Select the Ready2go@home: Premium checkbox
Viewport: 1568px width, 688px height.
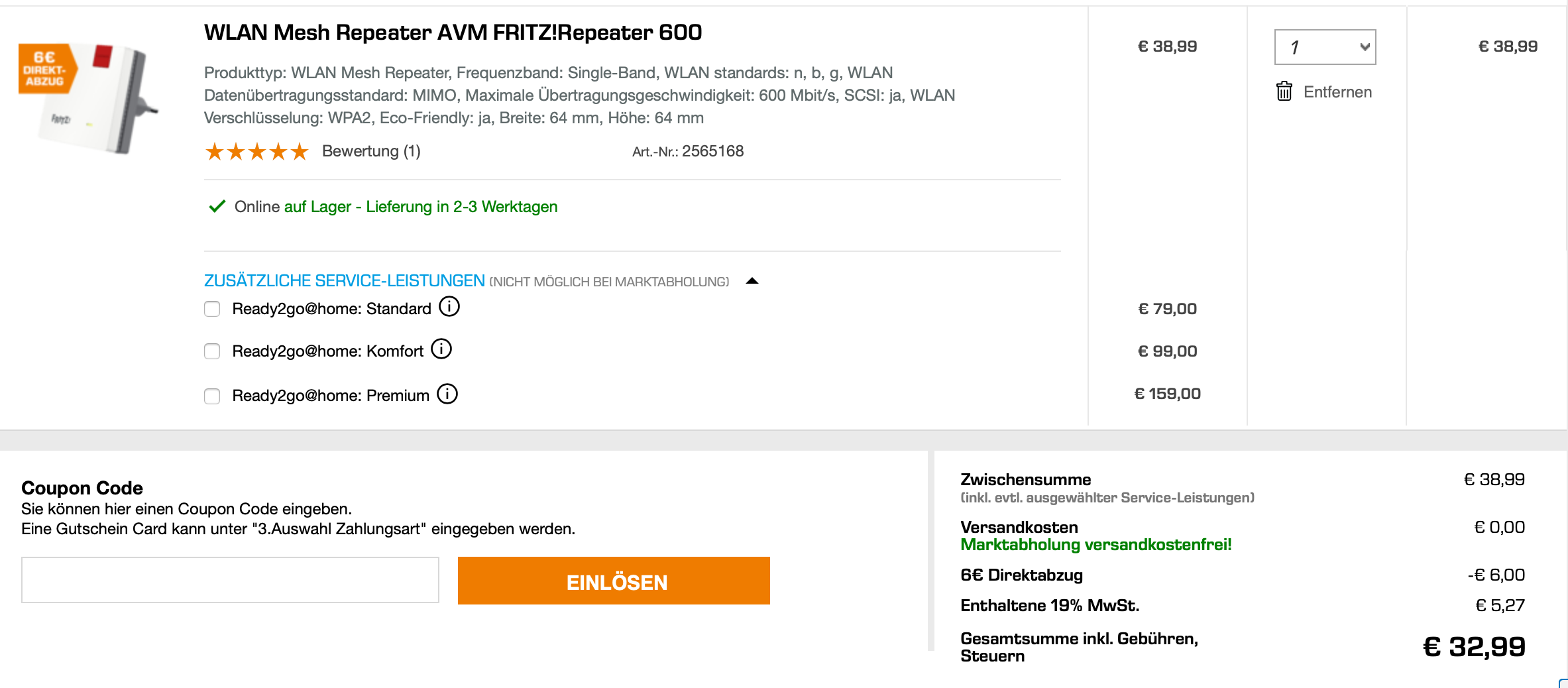point(212,396)
